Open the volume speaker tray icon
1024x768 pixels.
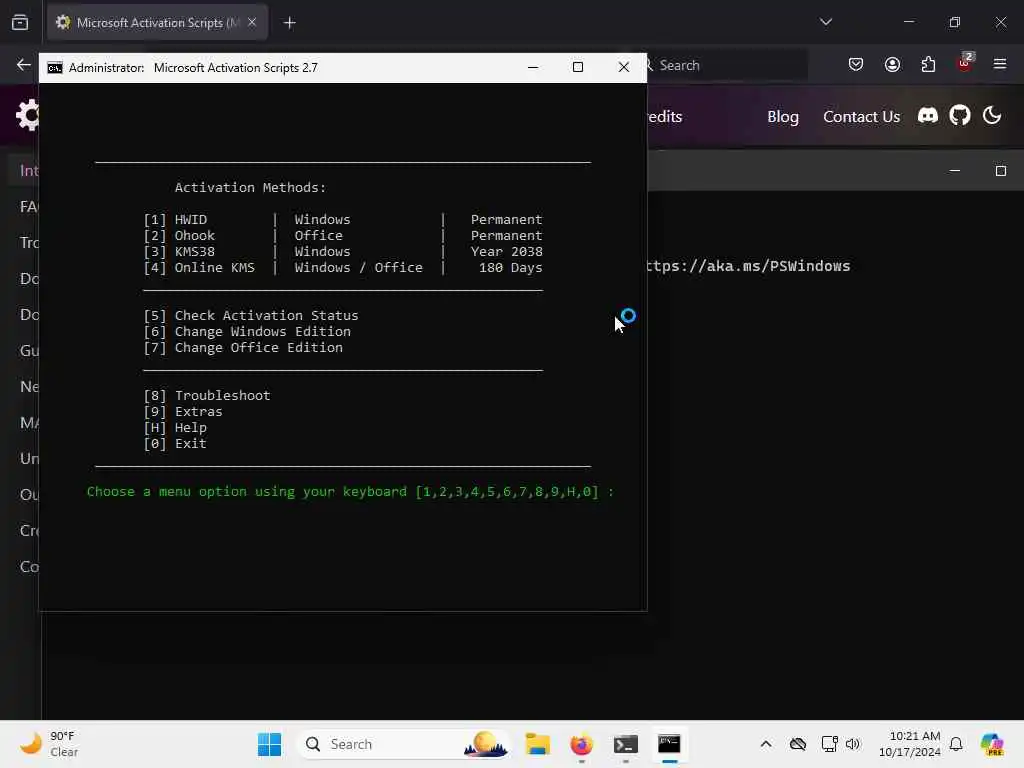pos(853,744)
